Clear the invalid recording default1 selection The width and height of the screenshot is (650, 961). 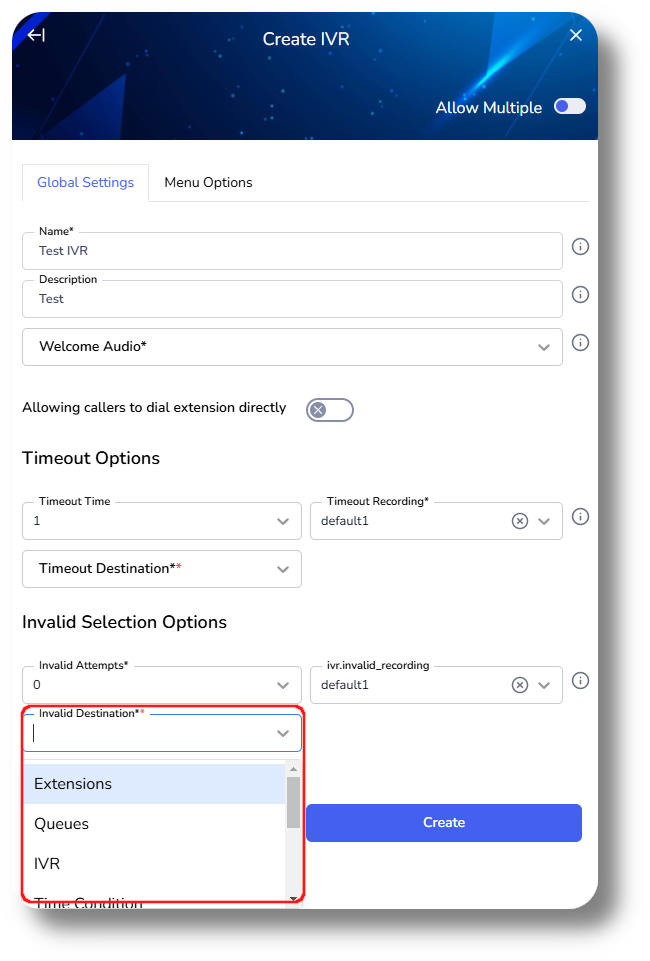pos(520,685)
